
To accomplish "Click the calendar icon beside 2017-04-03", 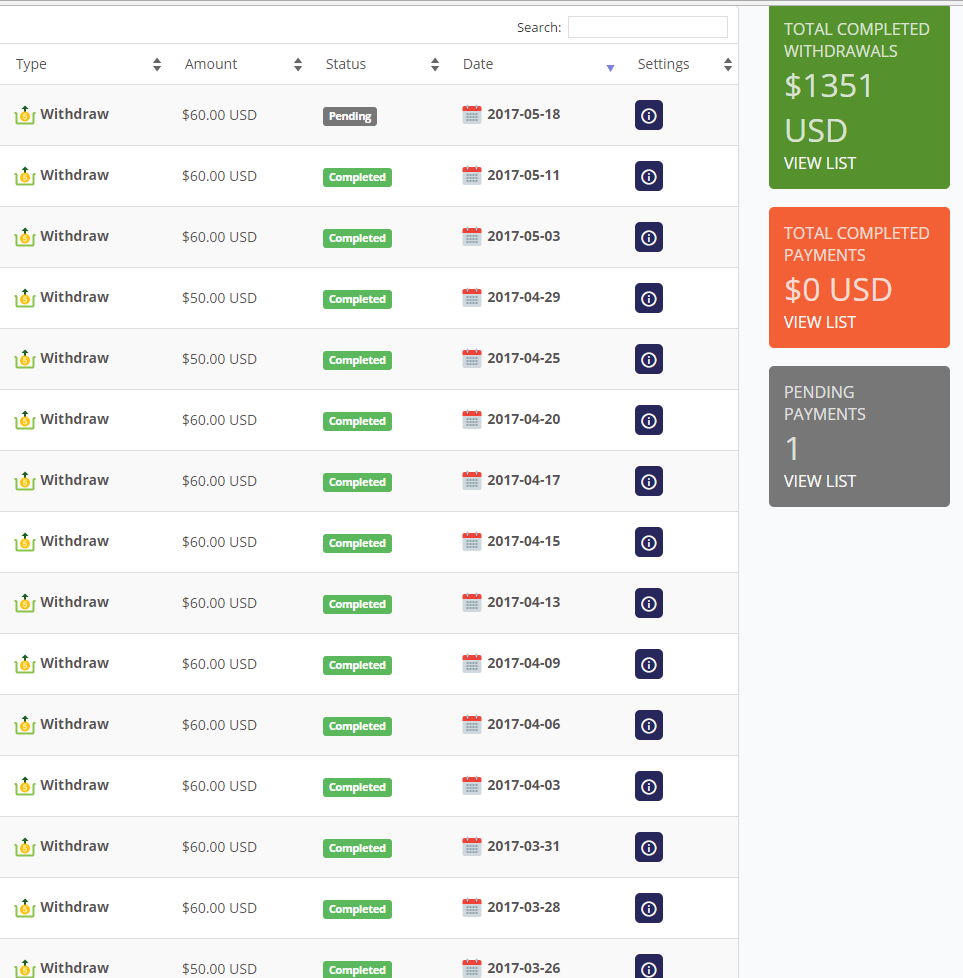I will (x=472, y=785).
